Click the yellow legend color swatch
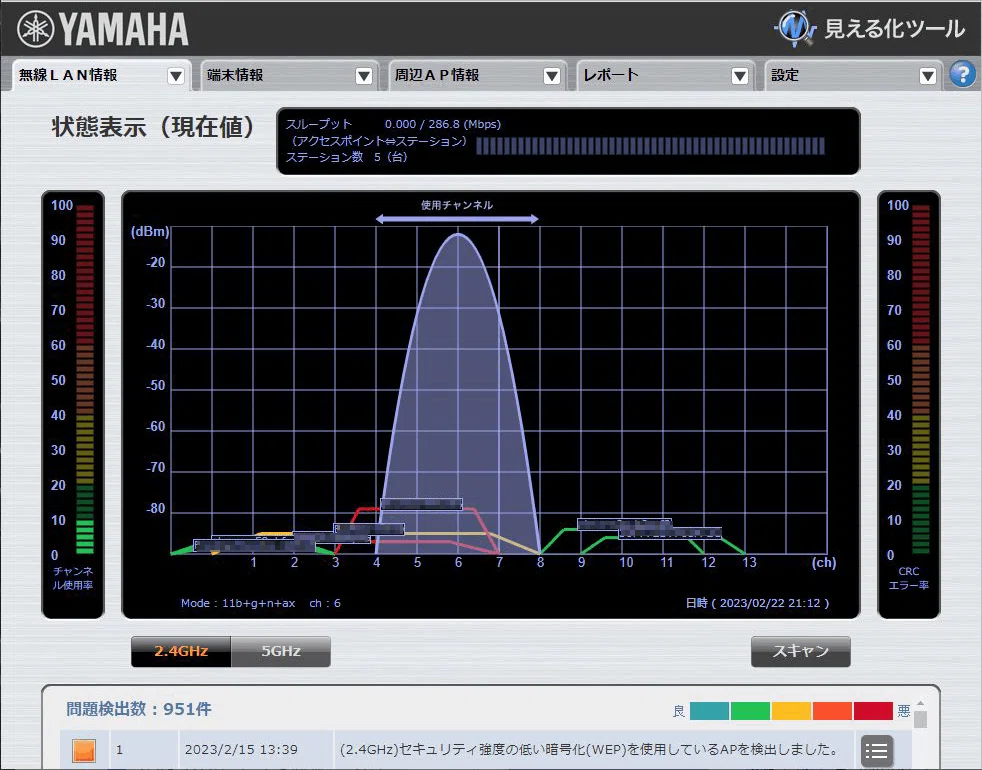Viewport: 982px width, 770px height. 791,711
